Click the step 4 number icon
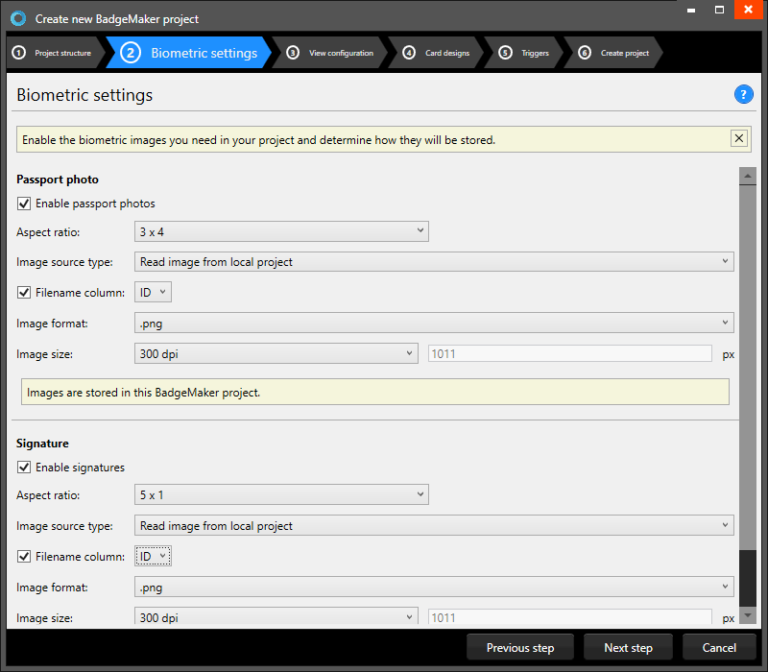 [409, 53]
